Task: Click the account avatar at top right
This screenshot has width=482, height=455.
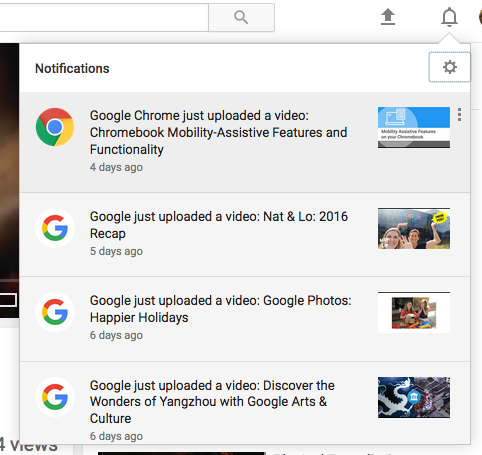Action: [x=480, y=17]
